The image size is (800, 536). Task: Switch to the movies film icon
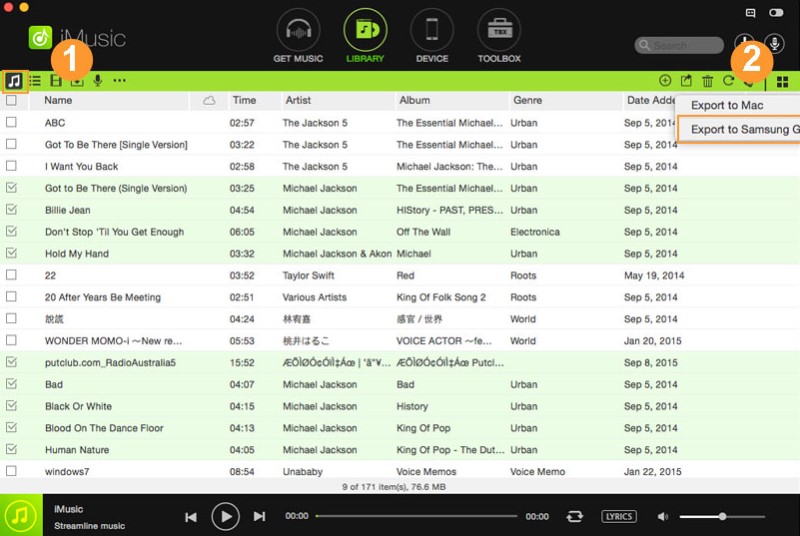point(56,81)
